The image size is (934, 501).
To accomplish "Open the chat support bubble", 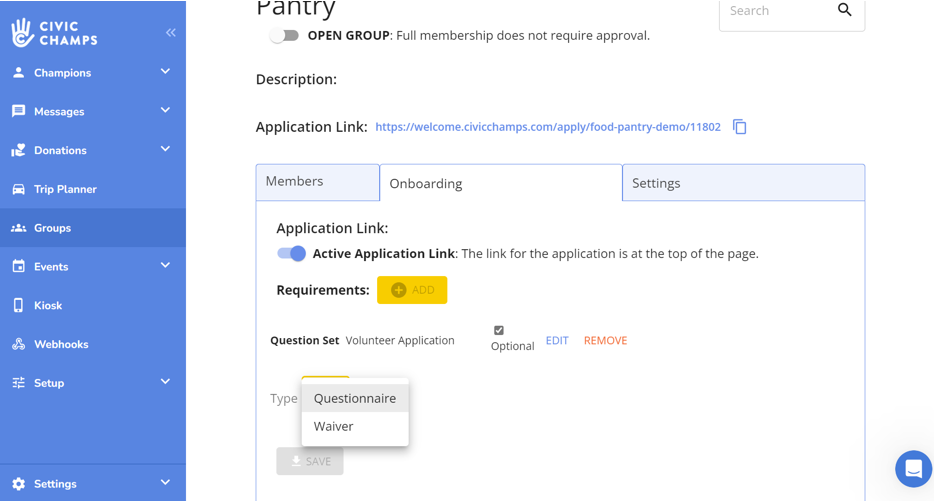I will click(x=912, y=468).
